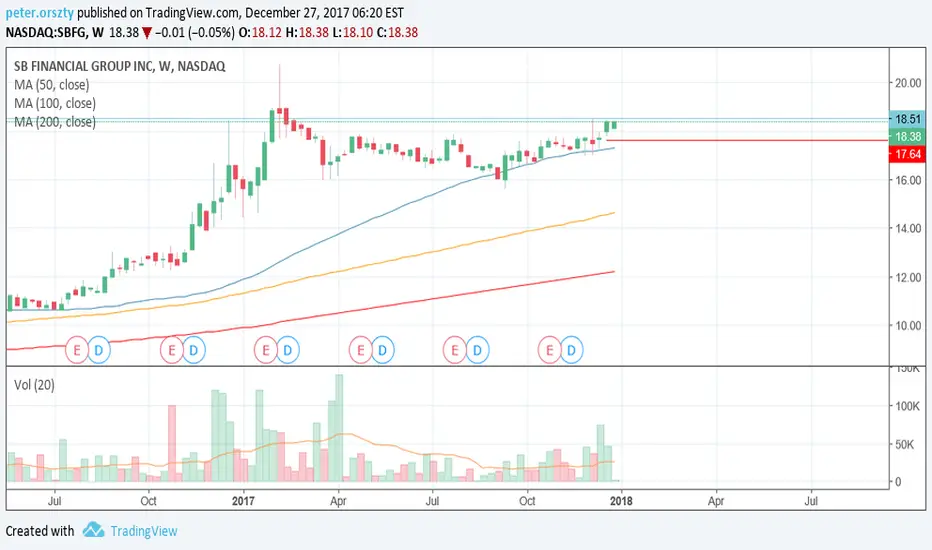Viewport: 932px width, 550px height.
Task: Click the dividend D marker near 2017
Action: click(x=288, y=350)
